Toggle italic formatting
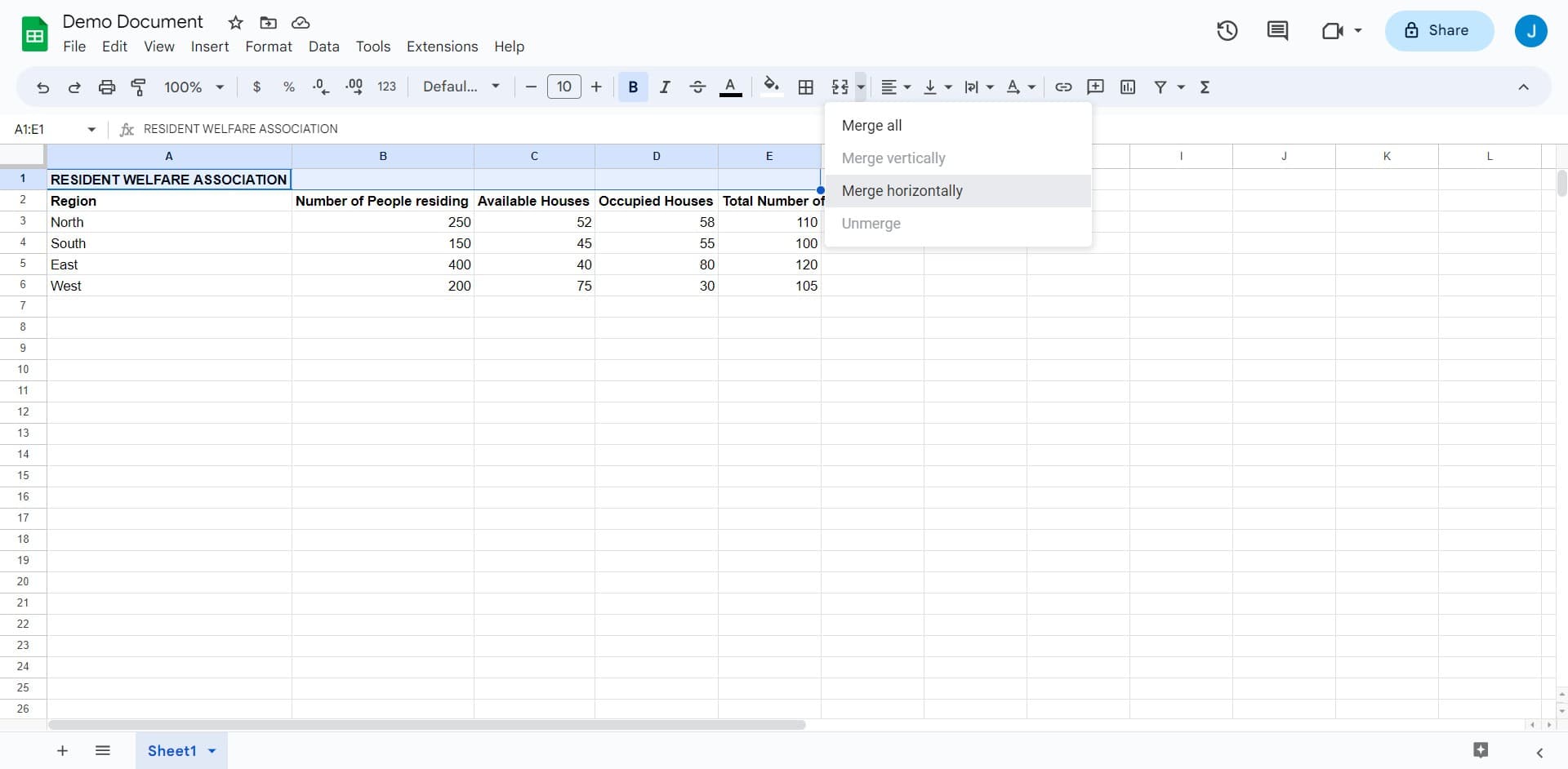1568x769 pixels. (665, 87)
